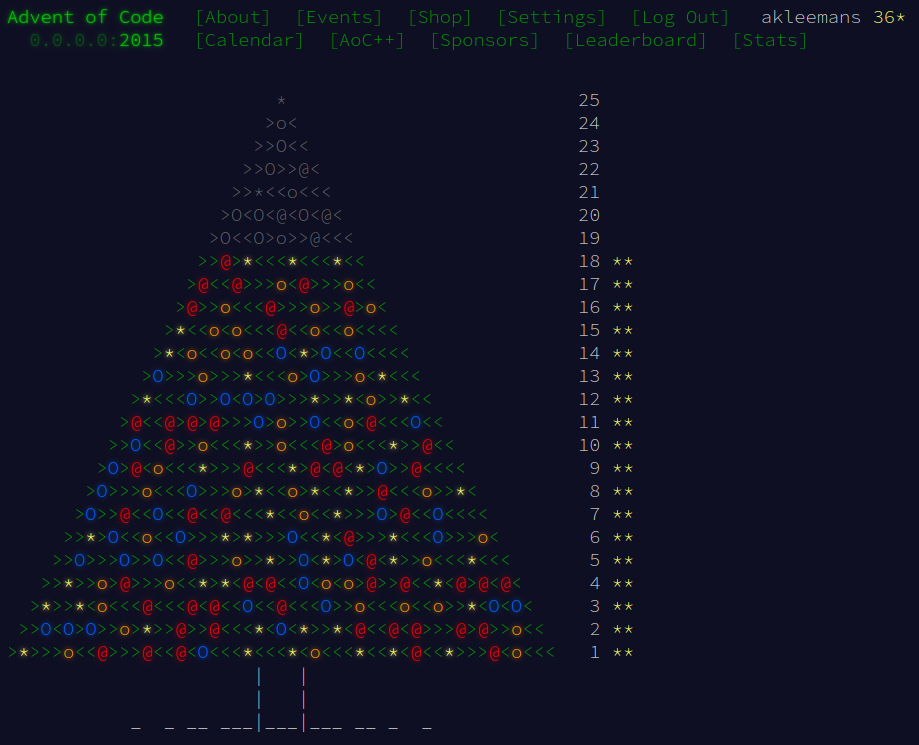Viewport: 919px width, 745px height.
Task: Click the 2015 year label
Action: coord(141,41)
